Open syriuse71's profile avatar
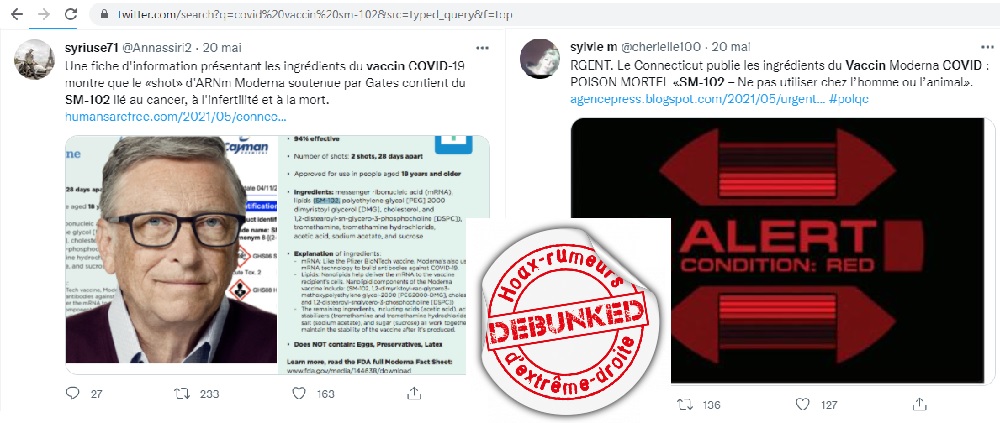Viewport: 1000px width, 423px height. coord(34,59)
